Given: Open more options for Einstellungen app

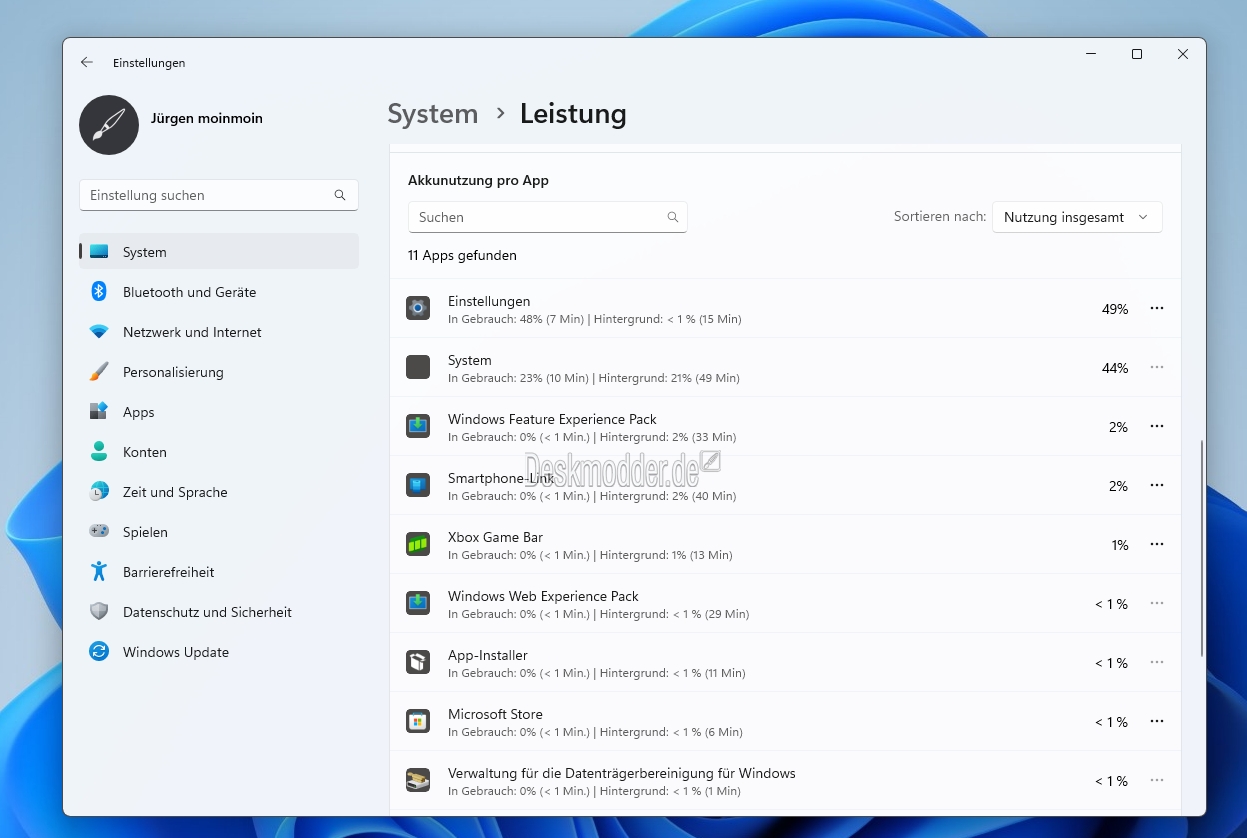Looking at the screenshot, I should point(1157,308).
